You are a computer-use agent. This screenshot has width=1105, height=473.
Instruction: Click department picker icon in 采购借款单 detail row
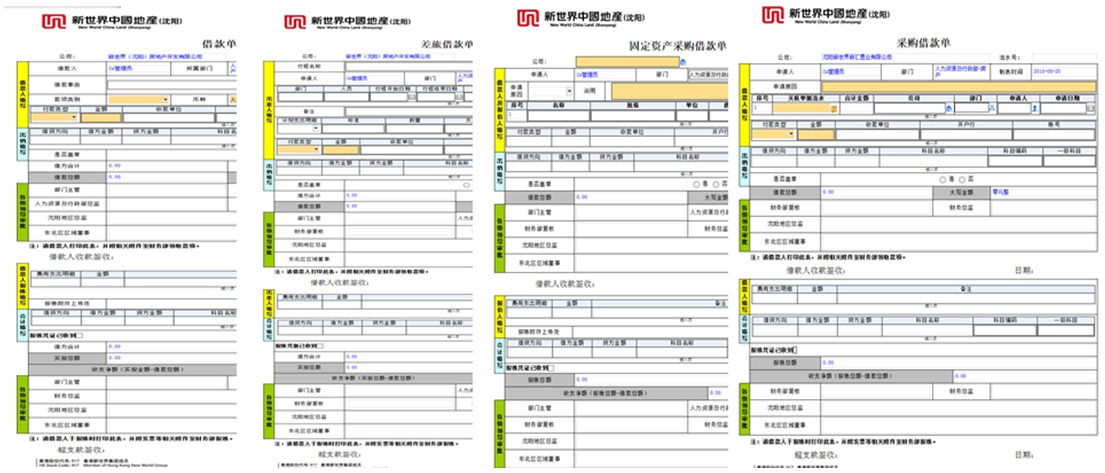[x=992, y=108]
